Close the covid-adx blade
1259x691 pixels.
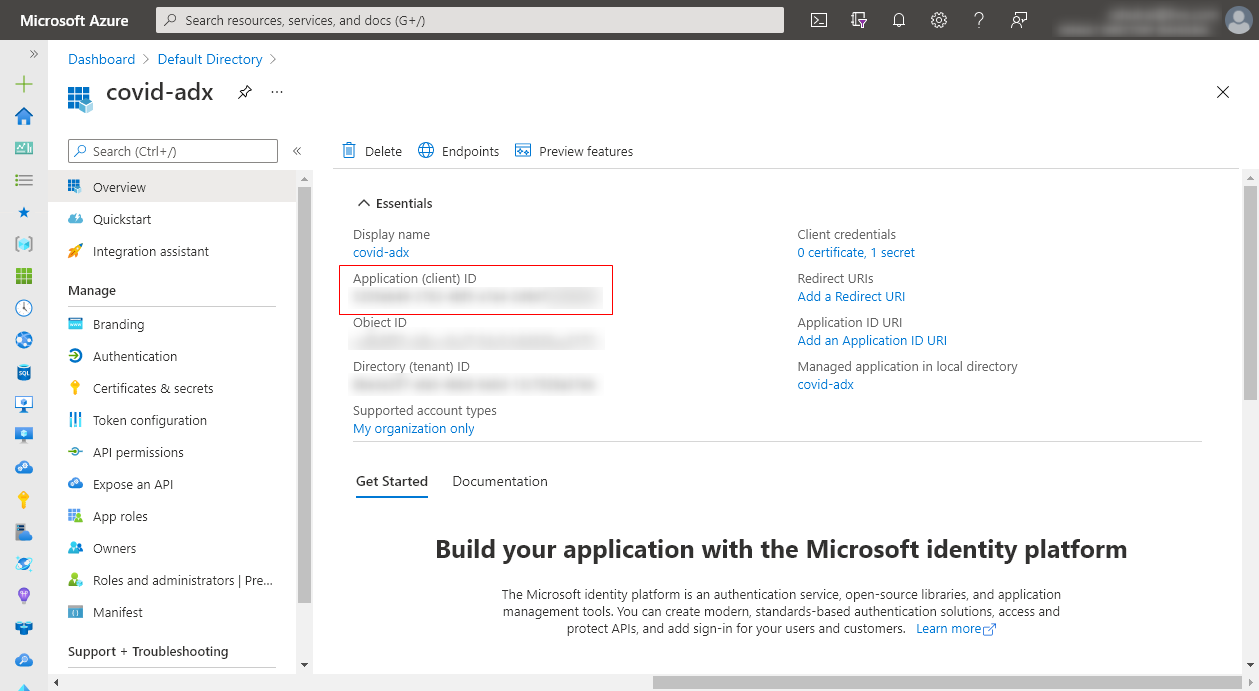(x=1222, y=92)
